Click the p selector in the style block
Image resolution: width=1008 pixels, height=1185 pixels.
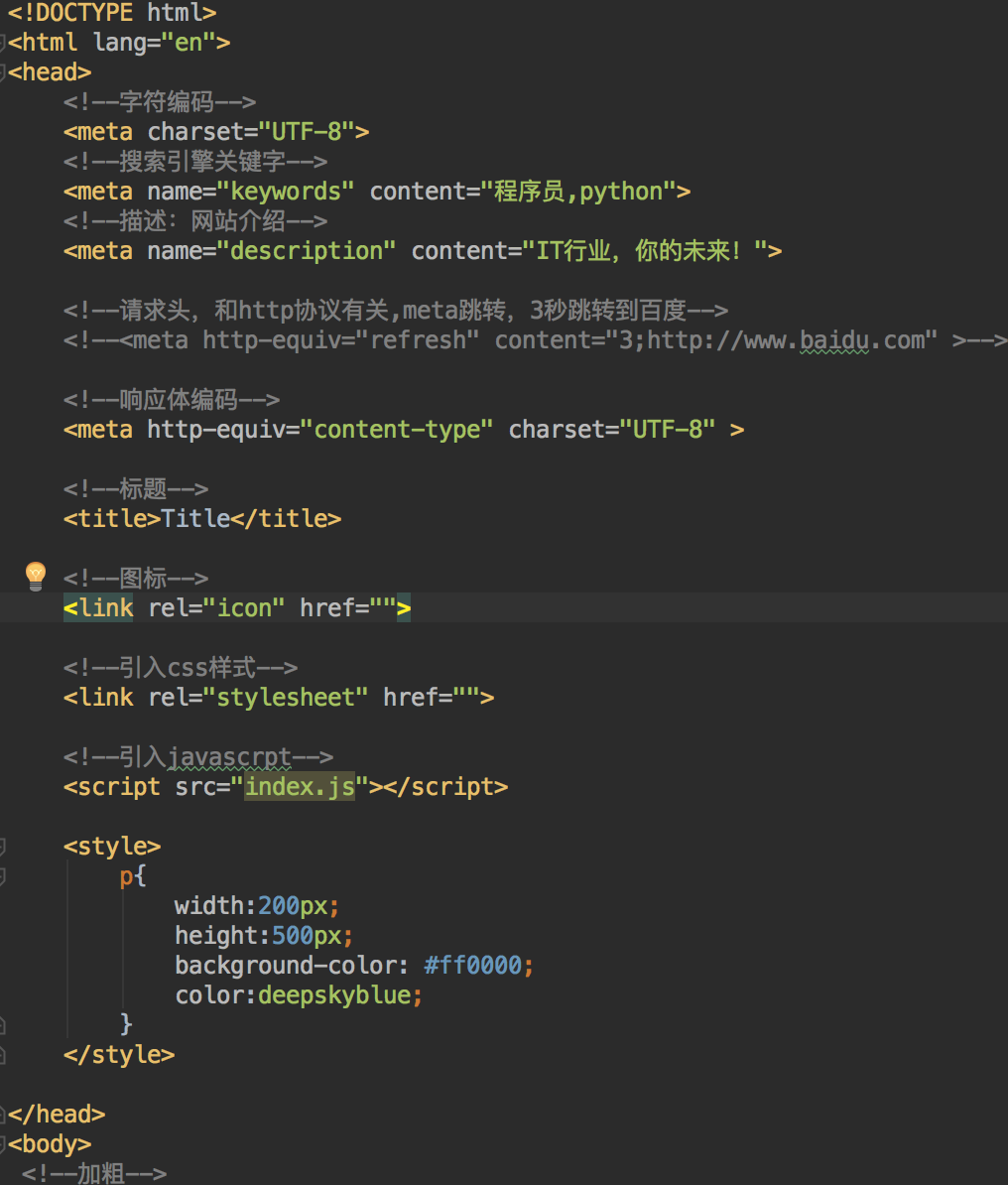coord(125,876)
